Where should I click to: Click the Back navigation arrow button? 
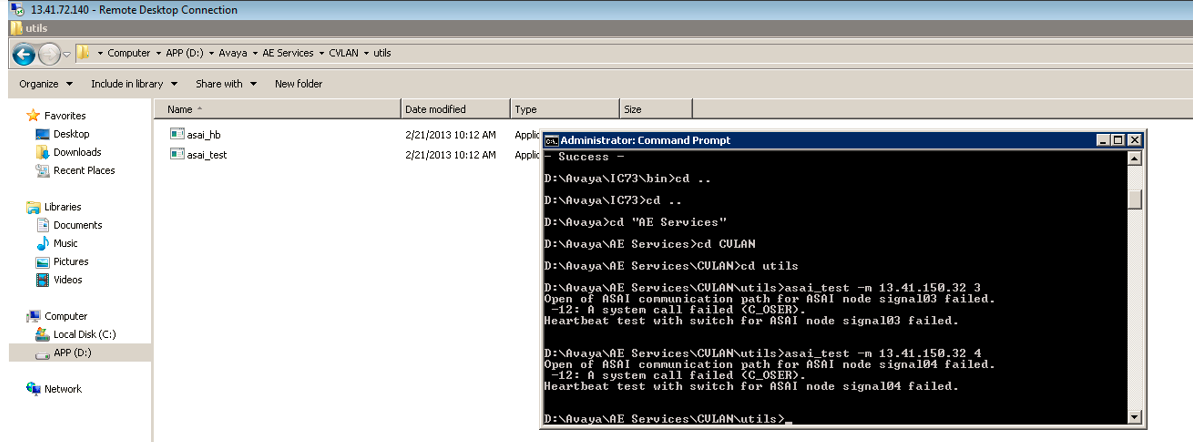pos(24,53)
